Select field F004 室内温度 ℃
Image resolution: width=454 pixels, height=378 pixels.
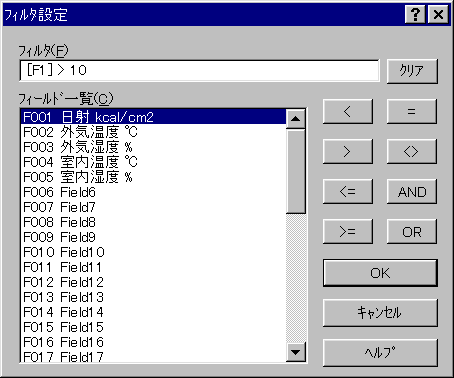click(x=153, y=162)
